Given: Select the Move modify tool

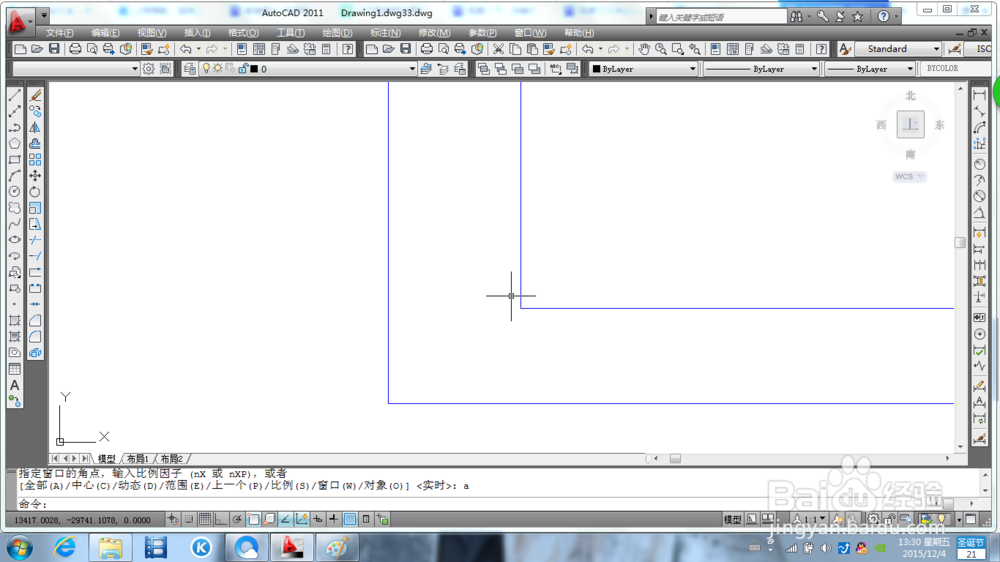Looking at the screenshot, I should point(35,175).
